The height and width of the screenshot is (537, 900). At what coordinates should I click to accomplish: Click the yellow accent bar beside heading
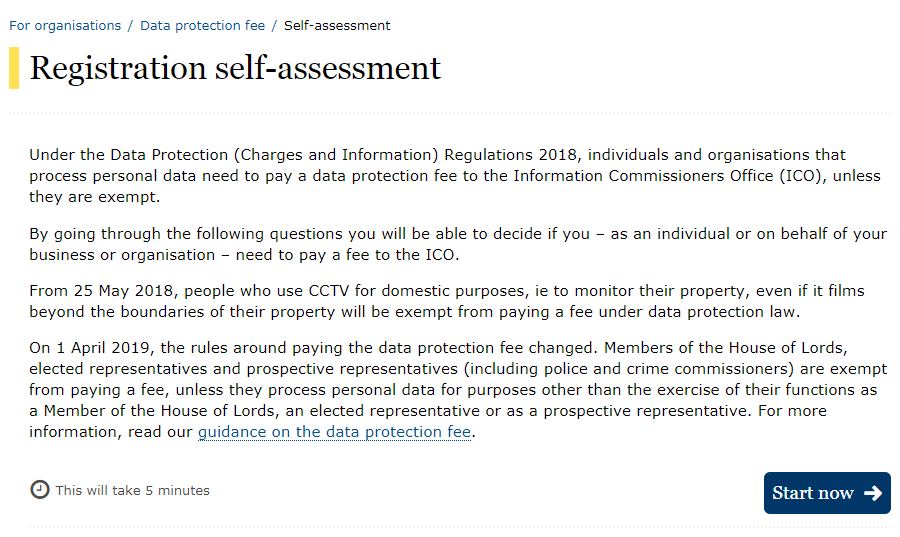(14, 68)
